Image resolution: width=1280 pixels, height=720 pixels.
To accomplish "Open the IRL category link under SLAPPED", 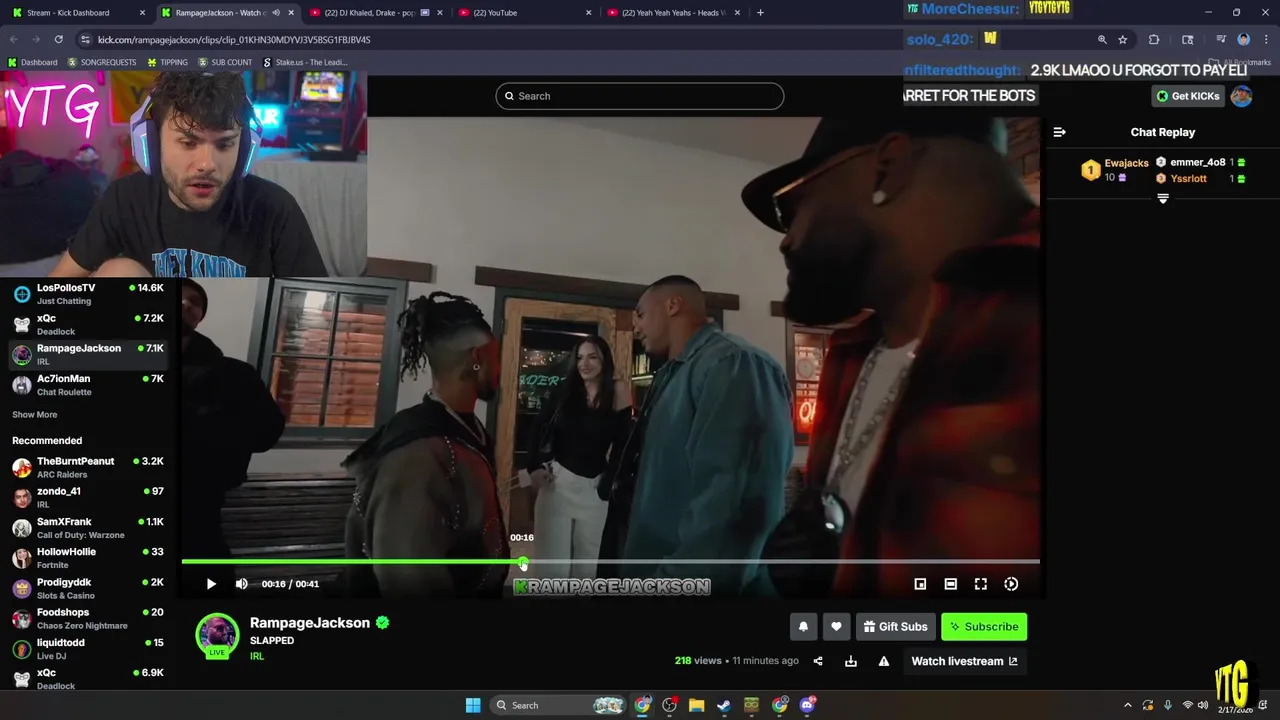I will 257,656.
